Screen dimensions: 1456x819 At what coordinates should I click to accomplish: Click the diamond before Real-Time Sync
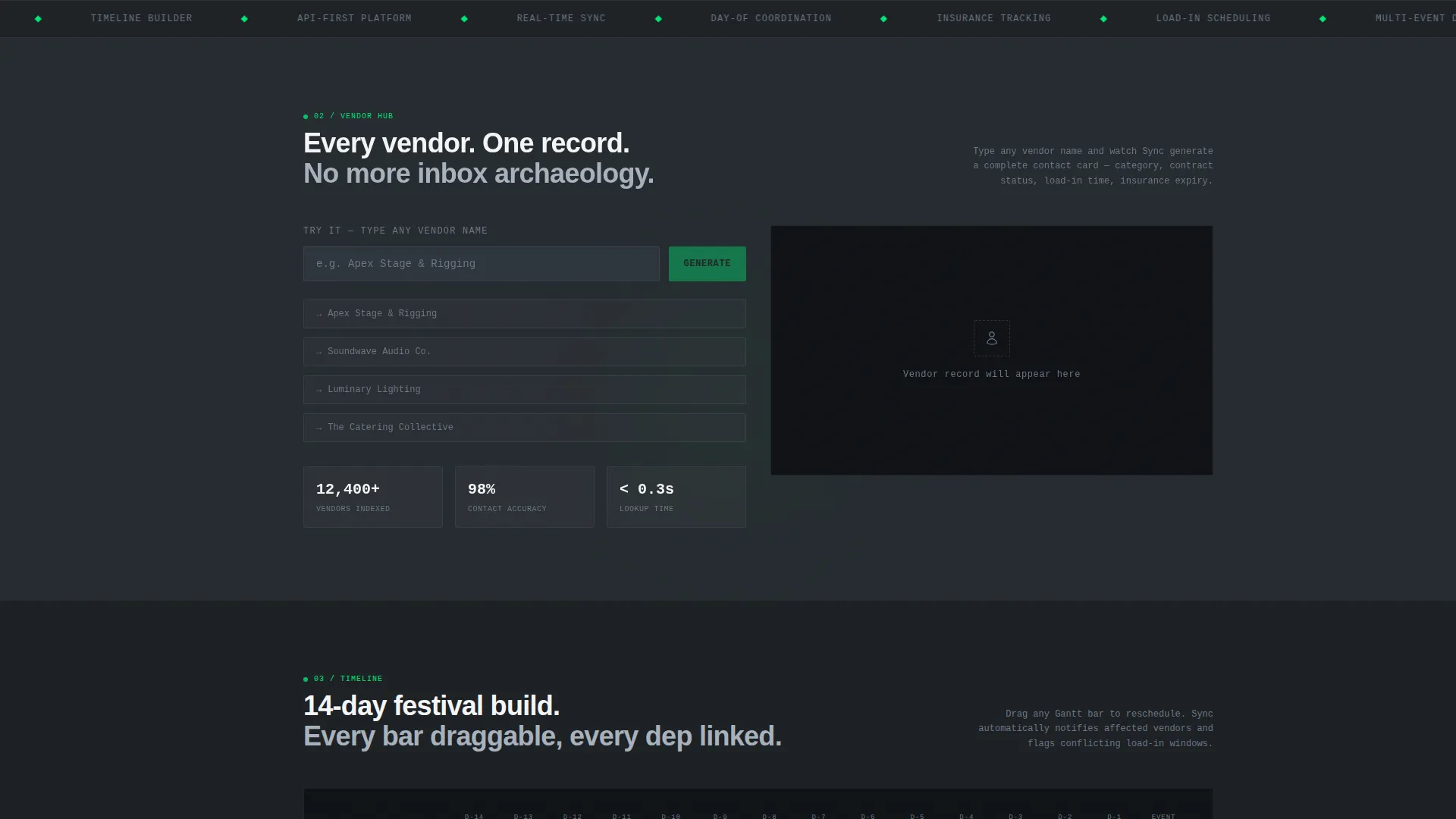pos(464,19)
